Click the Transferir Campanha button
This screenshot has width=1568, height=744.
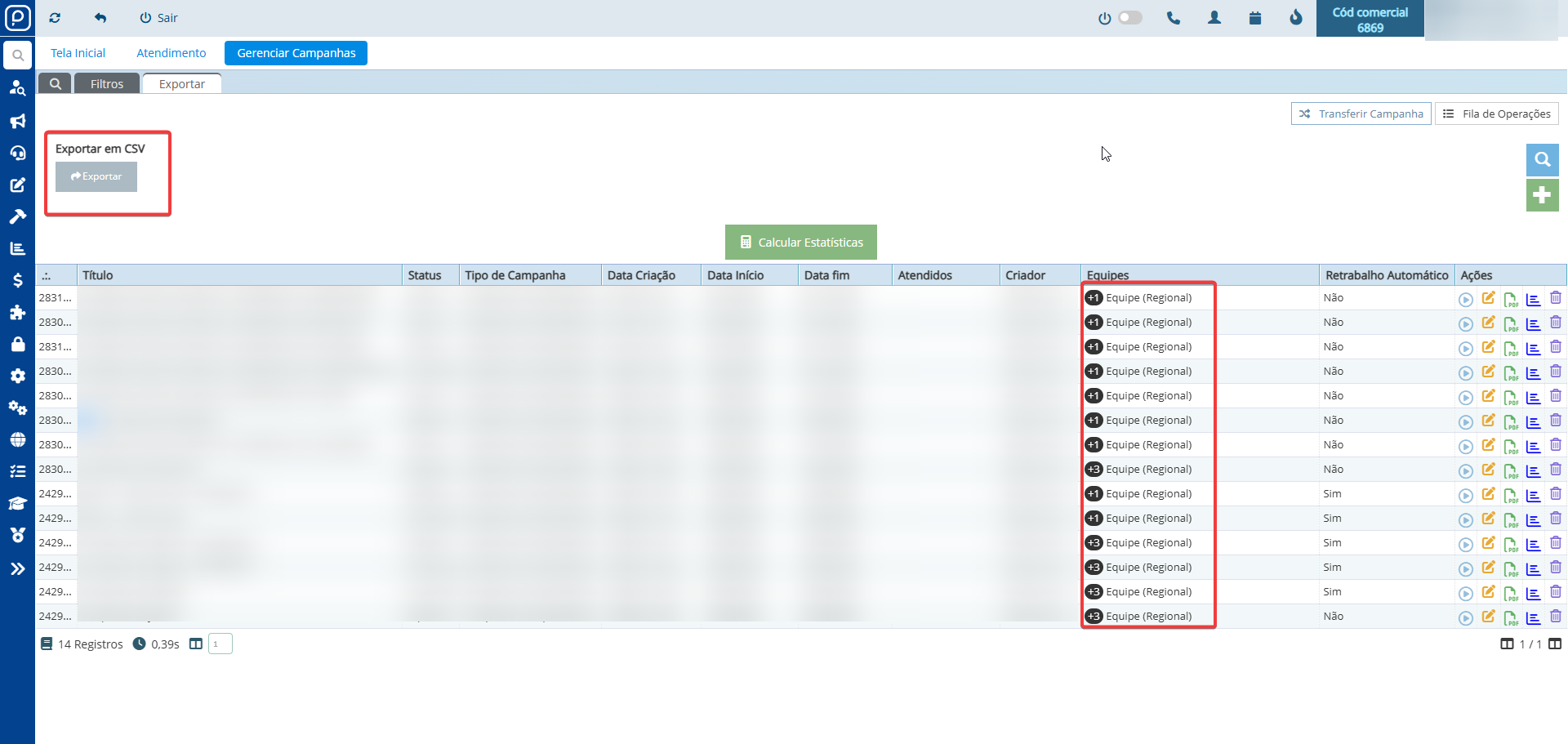click(1361, 114)
